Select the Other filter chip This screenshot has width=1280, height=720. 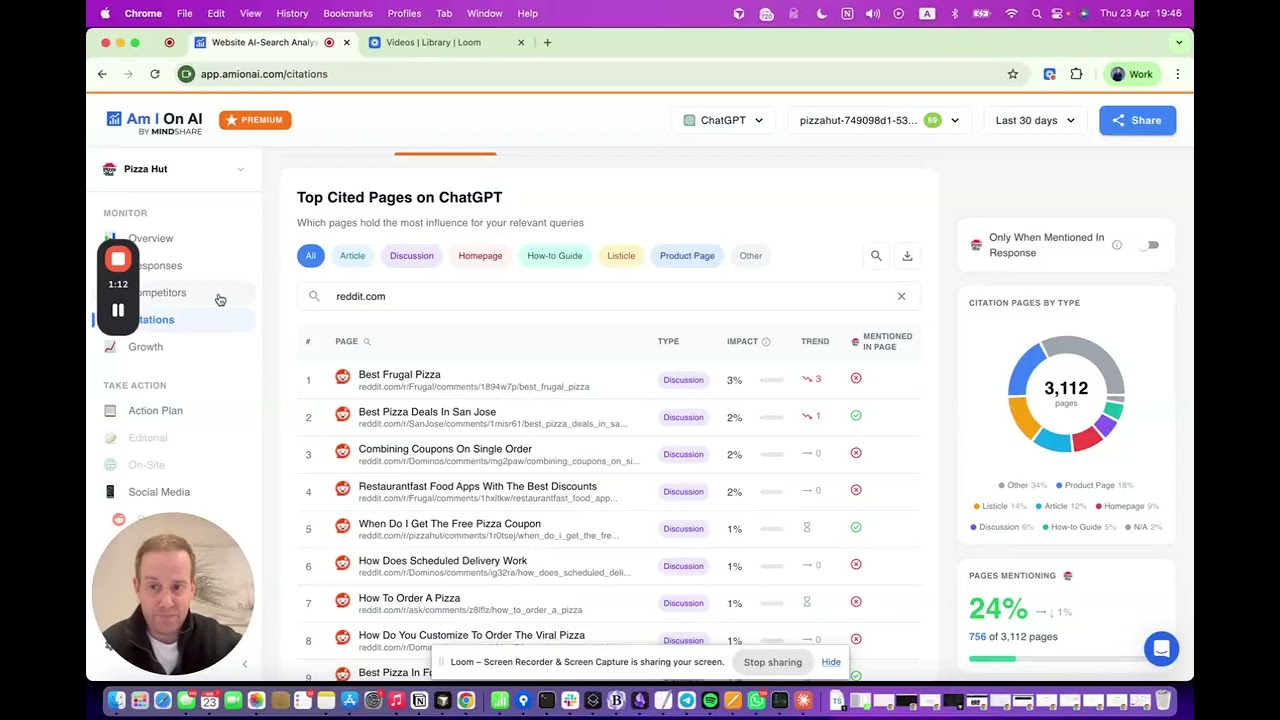click(751, 256)
